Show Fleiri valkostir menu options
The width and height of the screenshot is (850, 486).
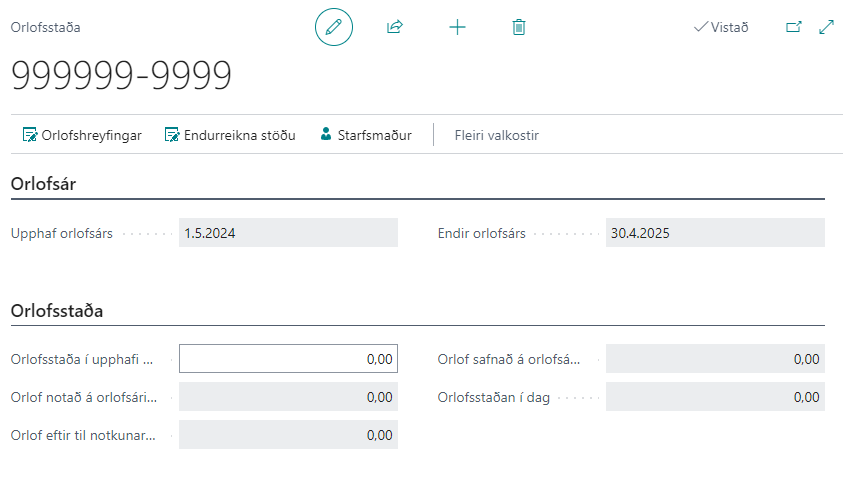[496, 135]
